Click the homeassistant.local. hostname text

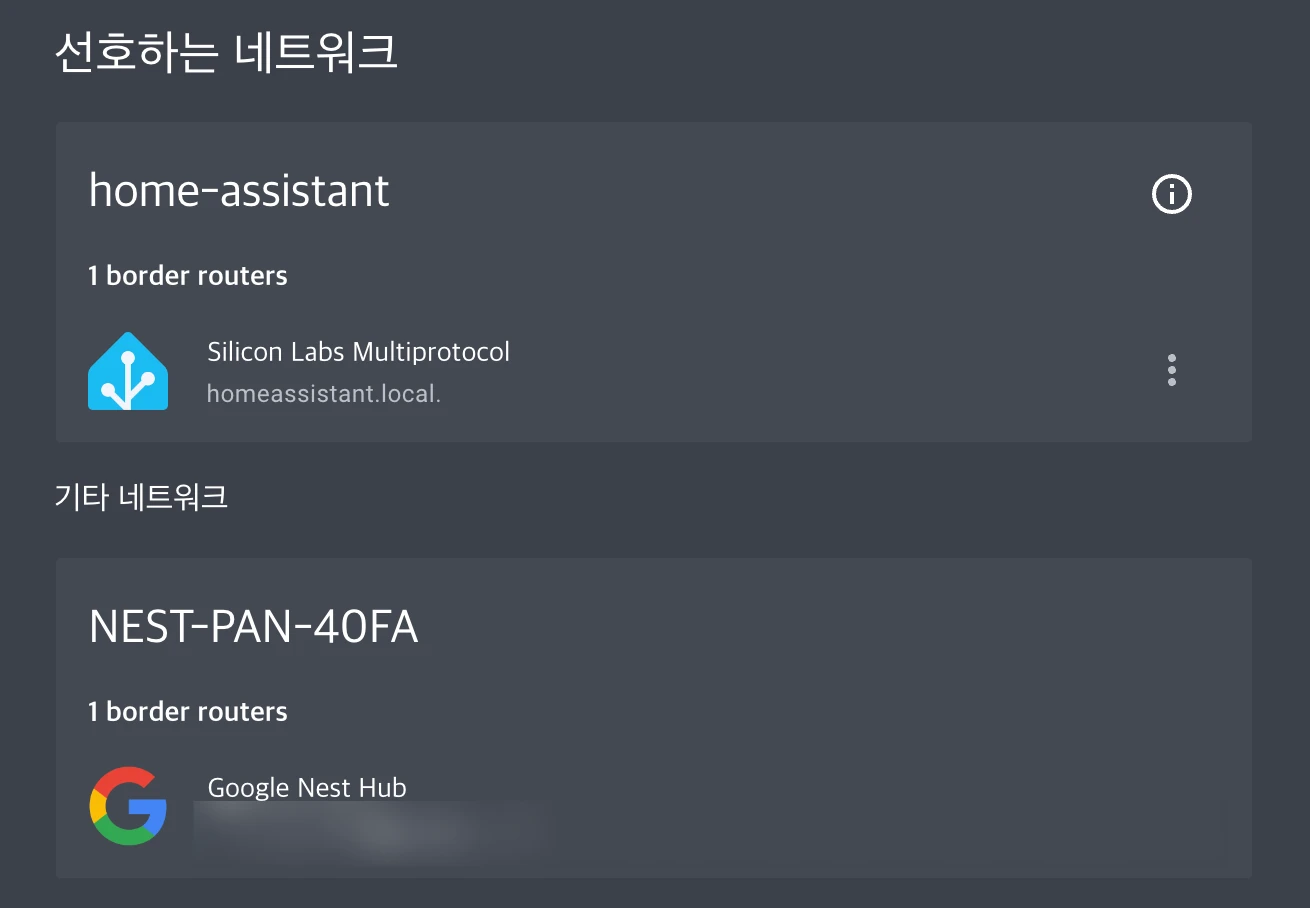tap(323, 394)
